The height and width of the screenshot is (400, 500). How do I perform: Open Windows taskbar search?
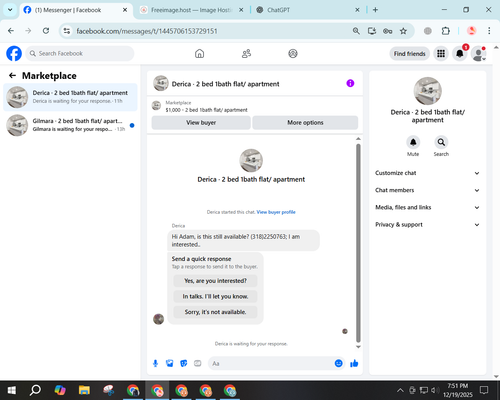point(35,390)
